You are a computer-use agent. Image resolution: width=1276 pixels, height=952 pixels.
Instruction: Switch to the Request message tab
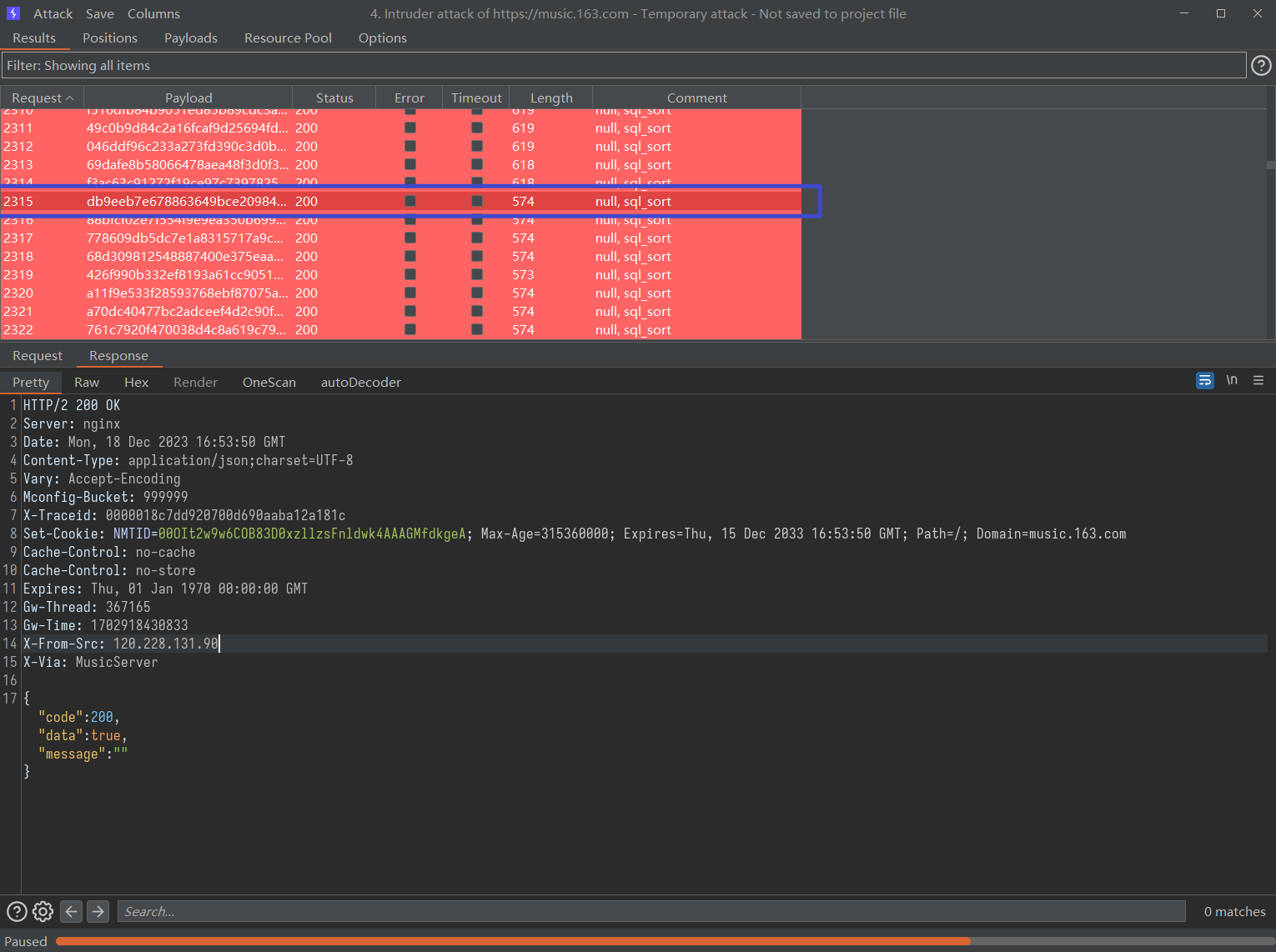[x=38, y=356]
